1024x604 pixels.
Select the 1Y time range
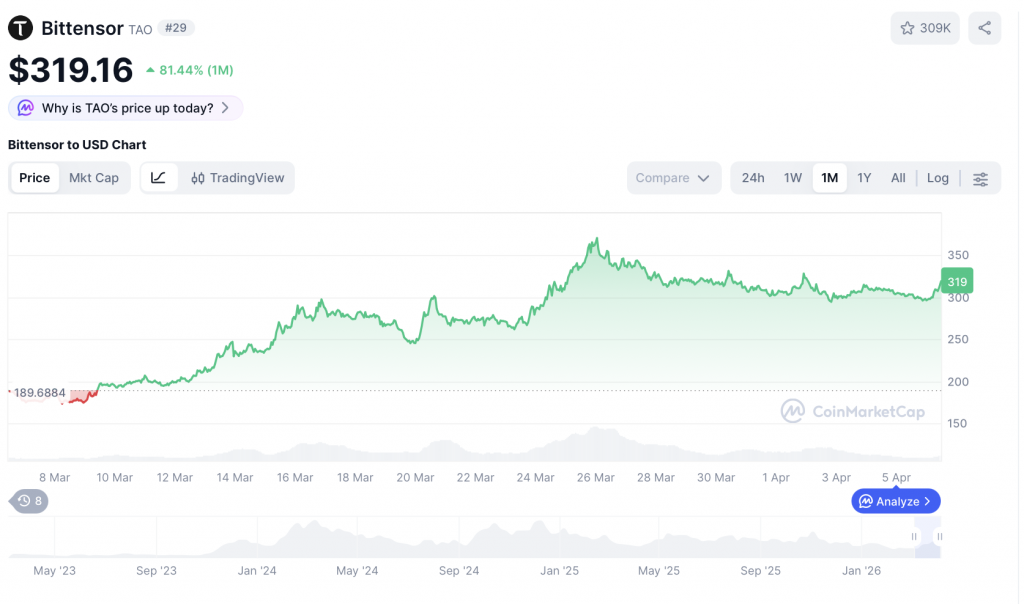[864, 178]
